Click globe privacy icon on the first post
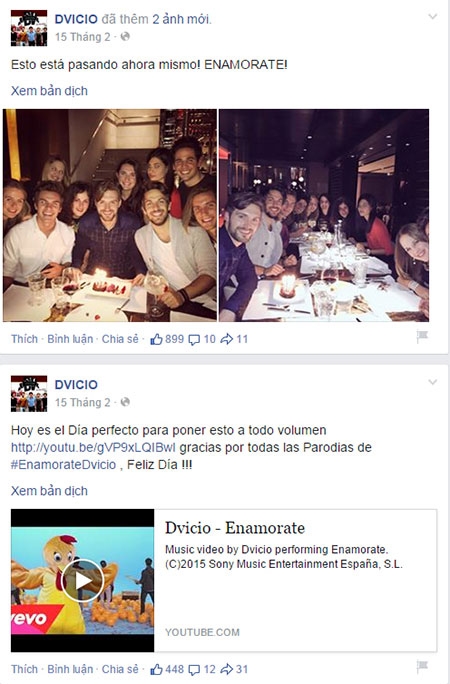 click(x=125, y=37)
